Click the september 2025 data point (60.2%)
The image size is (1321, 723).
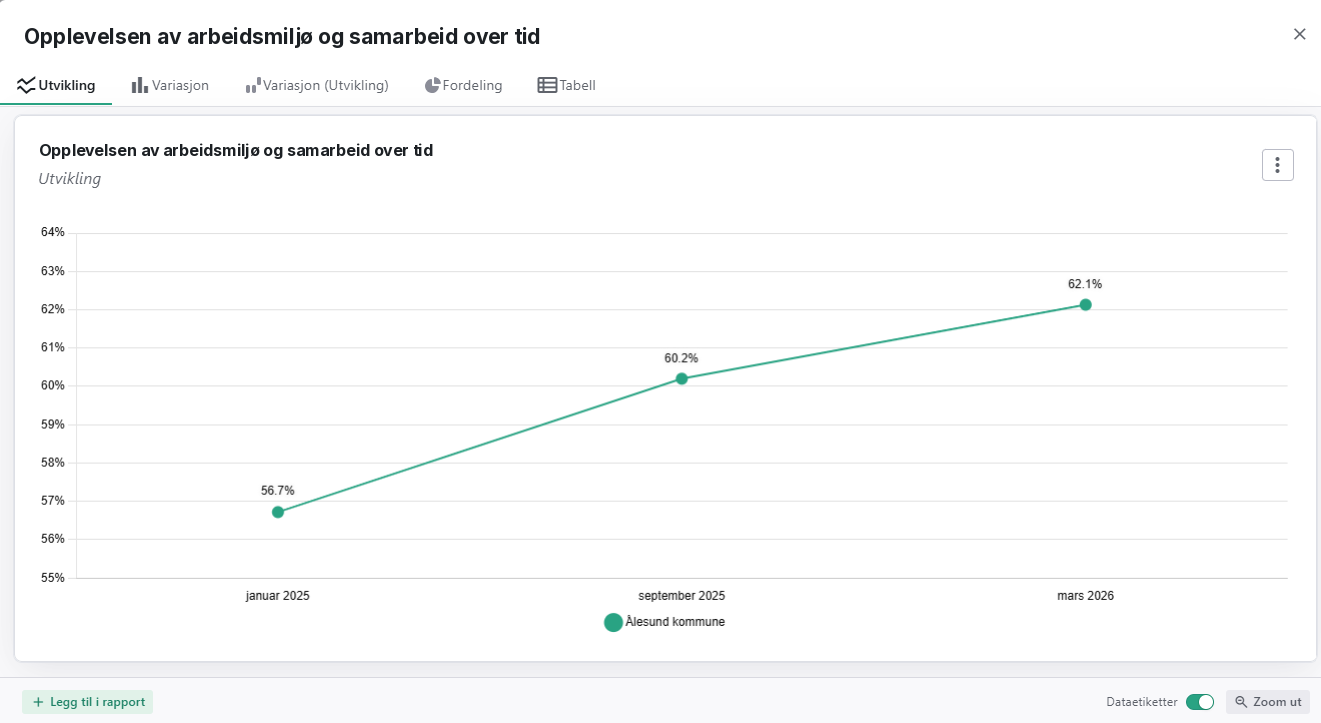coord(682,379)
